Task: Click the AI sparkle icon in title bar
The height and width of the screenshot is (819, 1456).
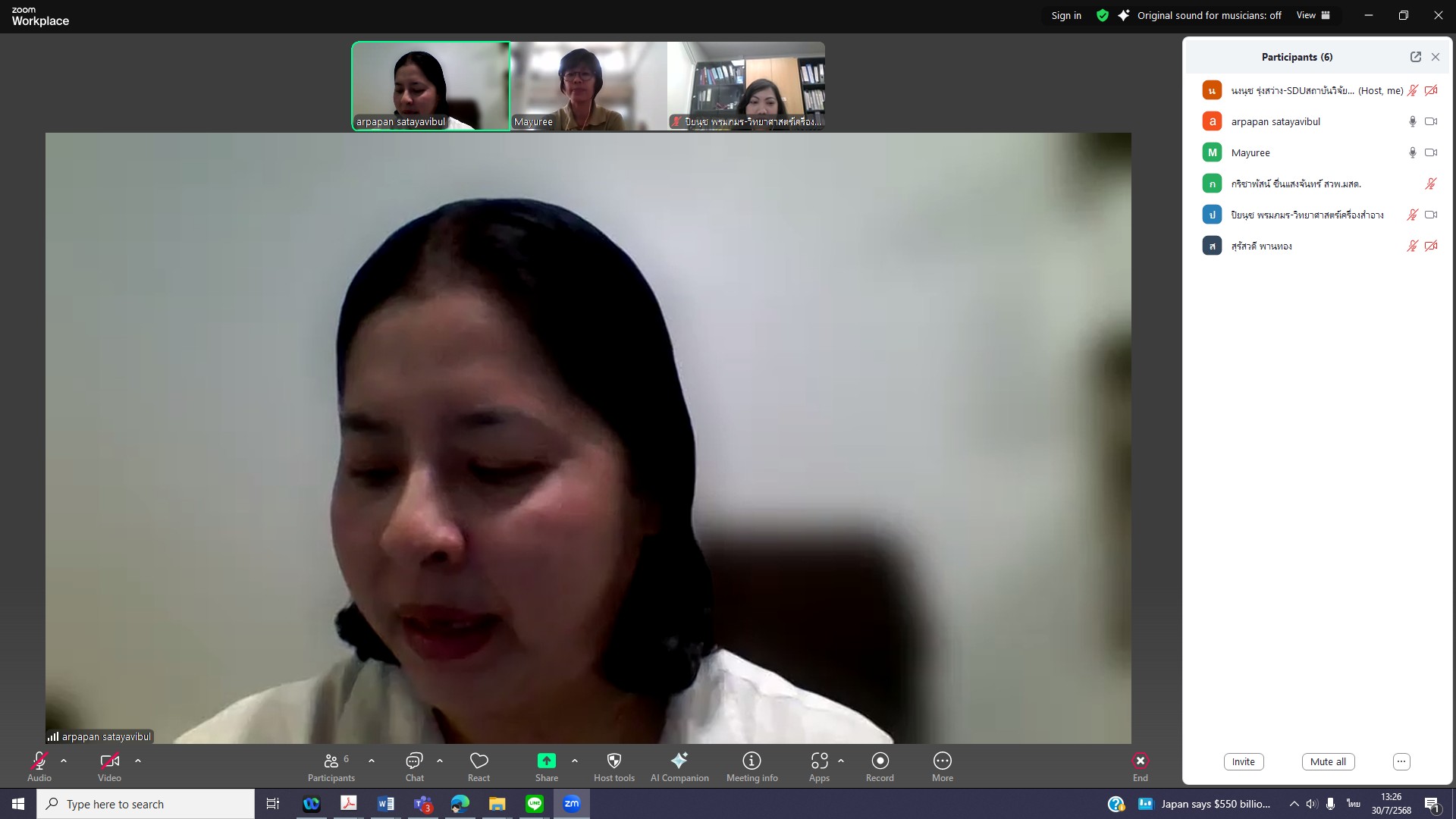Action: click(x=1124, y=15)
